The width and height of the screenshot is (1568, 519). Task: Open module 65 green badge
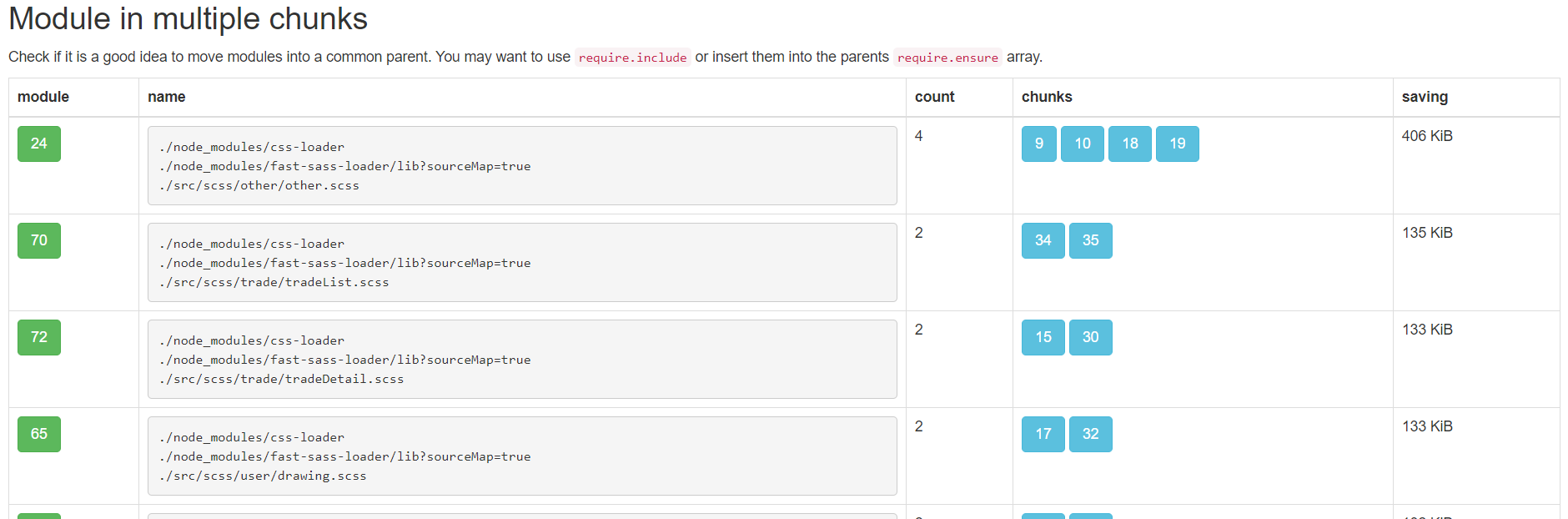pos(39,434)
